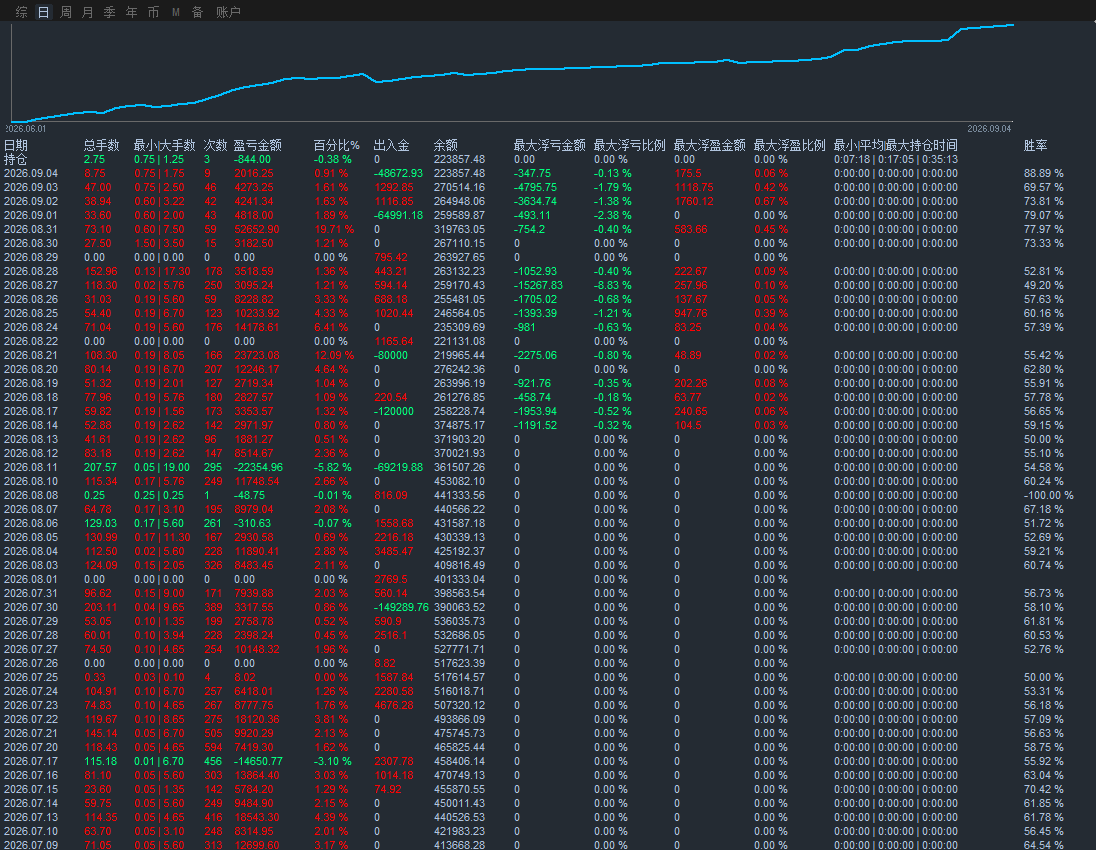This screenshot has width=1096, height=850.
Task: Click the -5.82 % percentage cell
Action: point(333,467)
